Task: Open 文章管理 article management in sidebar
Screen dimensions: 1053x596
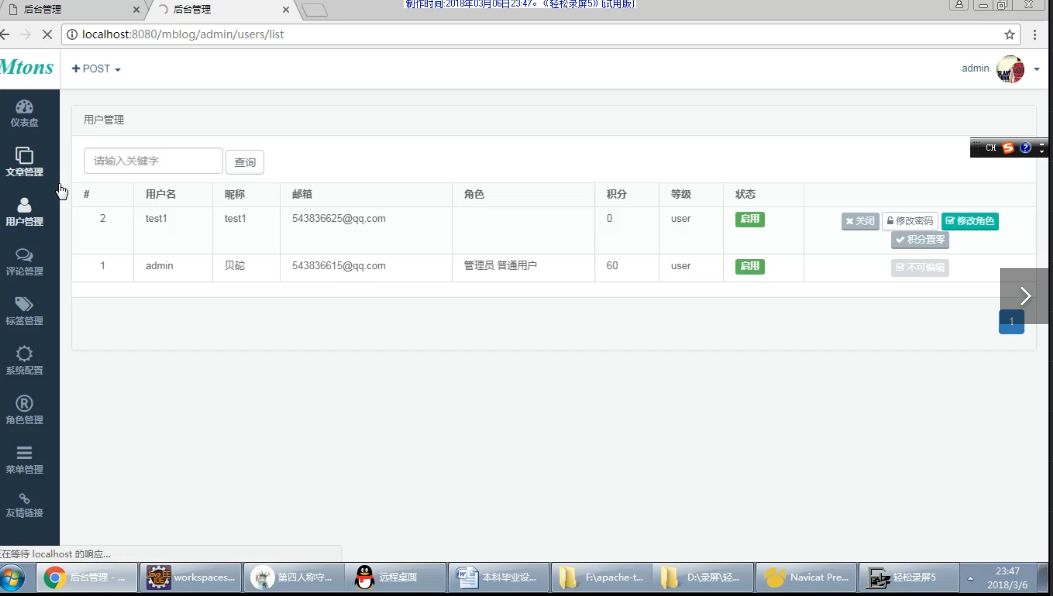Action: [24, 162]
